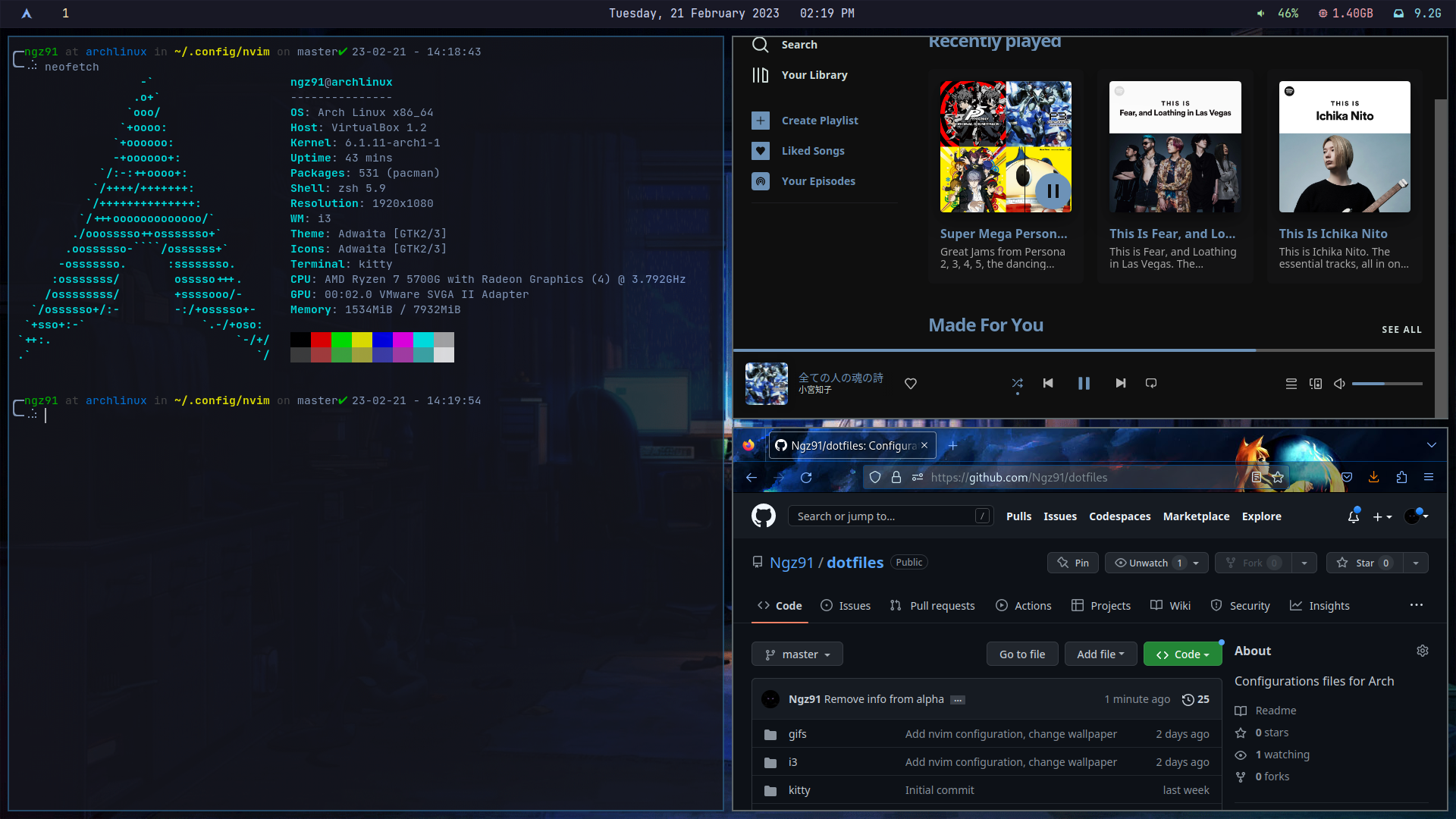Expand the Add file dropdown
1456x819 pixels.
coord(1100,654)
